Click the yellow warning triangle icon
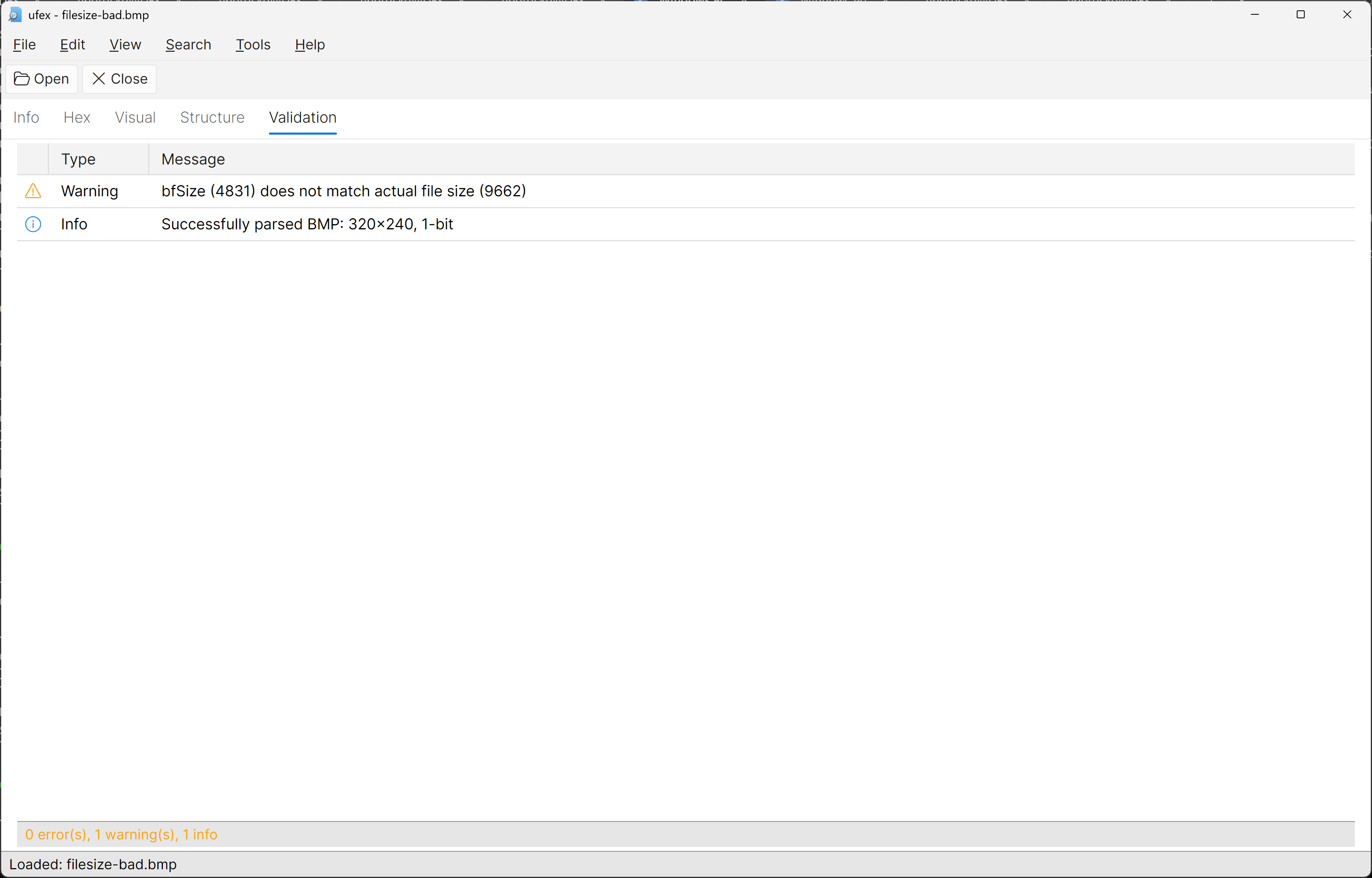The image size is (1372, 878). click(33, 191)
